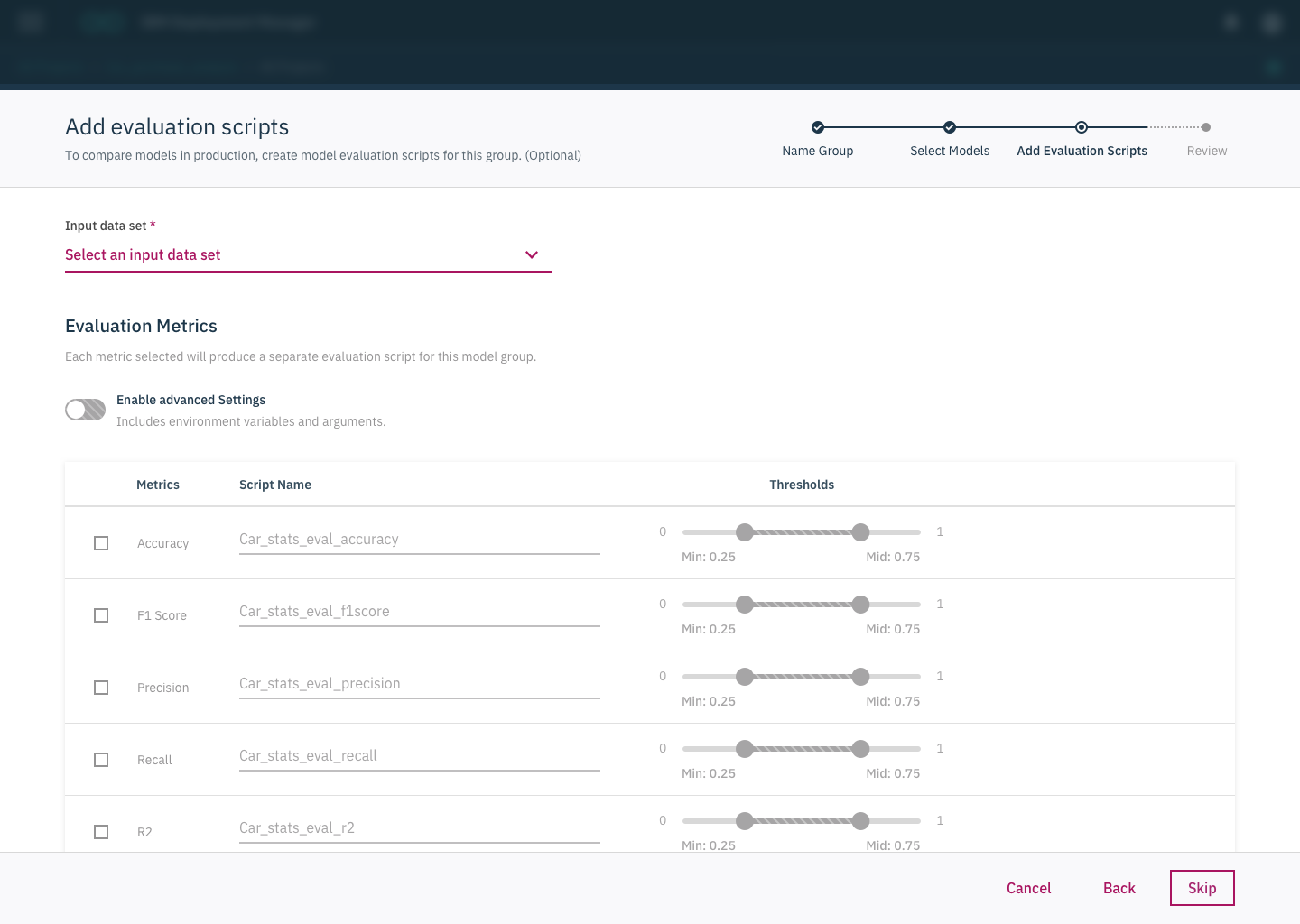Click the Review step dot icon
This screenshot has height=924, width=1300.
(1206, 127)
